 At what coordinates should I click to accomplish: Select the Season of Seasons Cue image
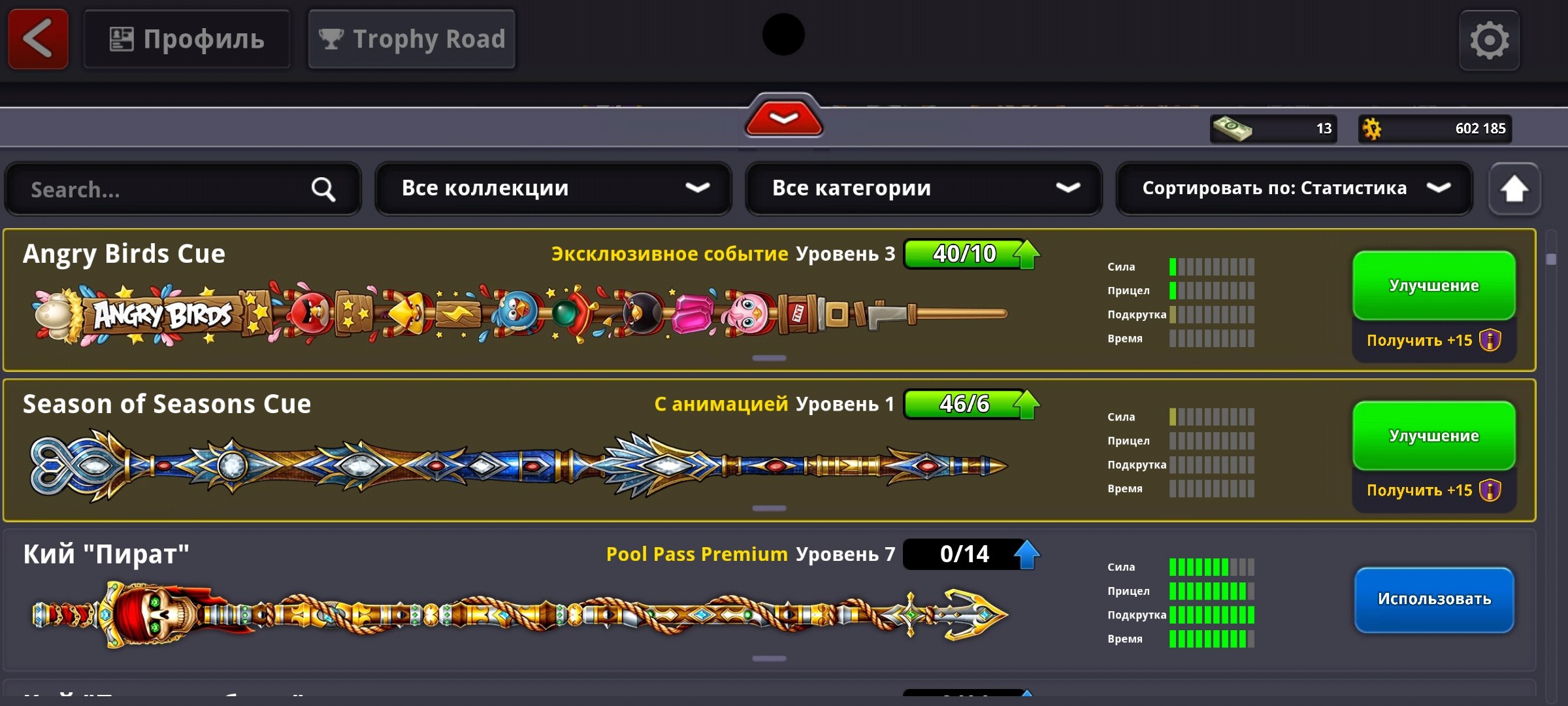[519, 465]
